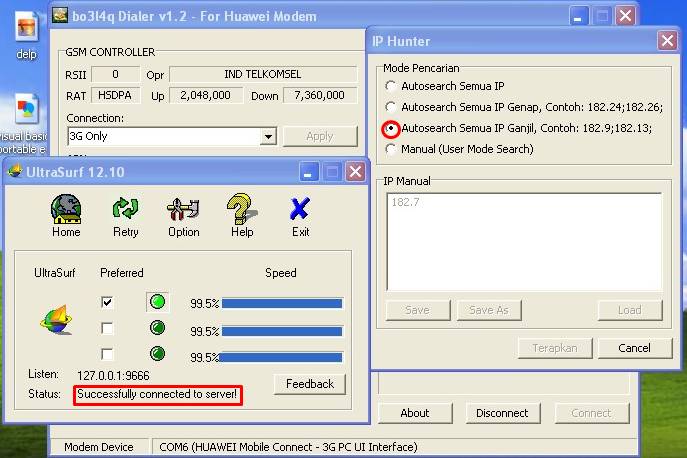Viewport: 687px width, 458px height.
Task: Click the third server green status light
Action: [x=157, y=353]
